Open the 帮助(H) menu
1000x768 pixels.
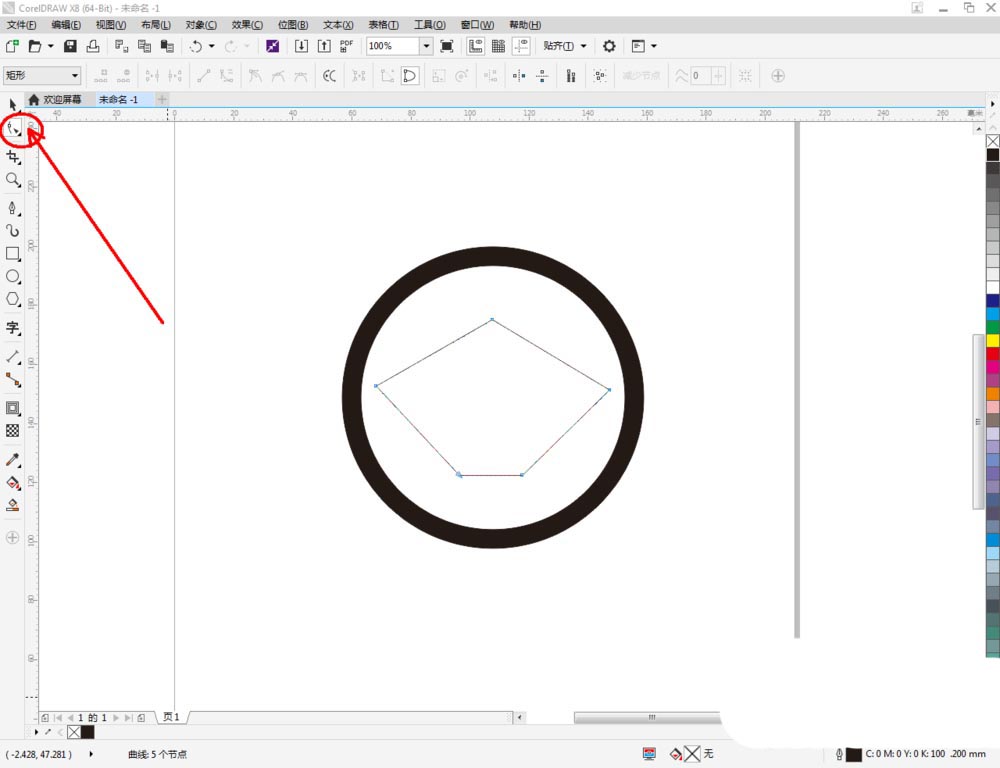pos(525,25)
